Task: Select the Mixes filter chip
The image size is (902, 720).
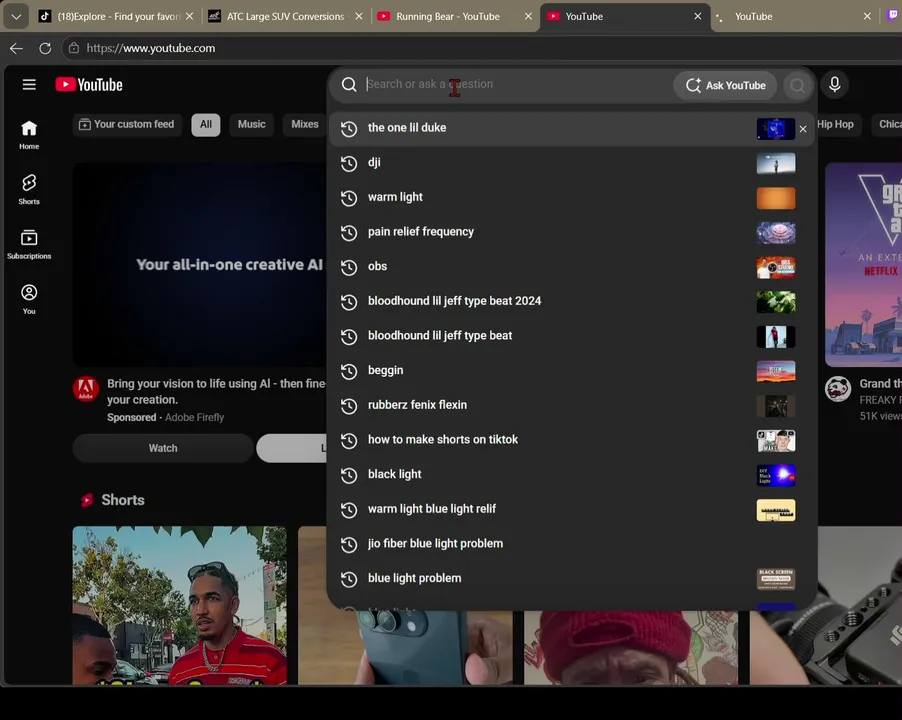Action: pos(304,124)
